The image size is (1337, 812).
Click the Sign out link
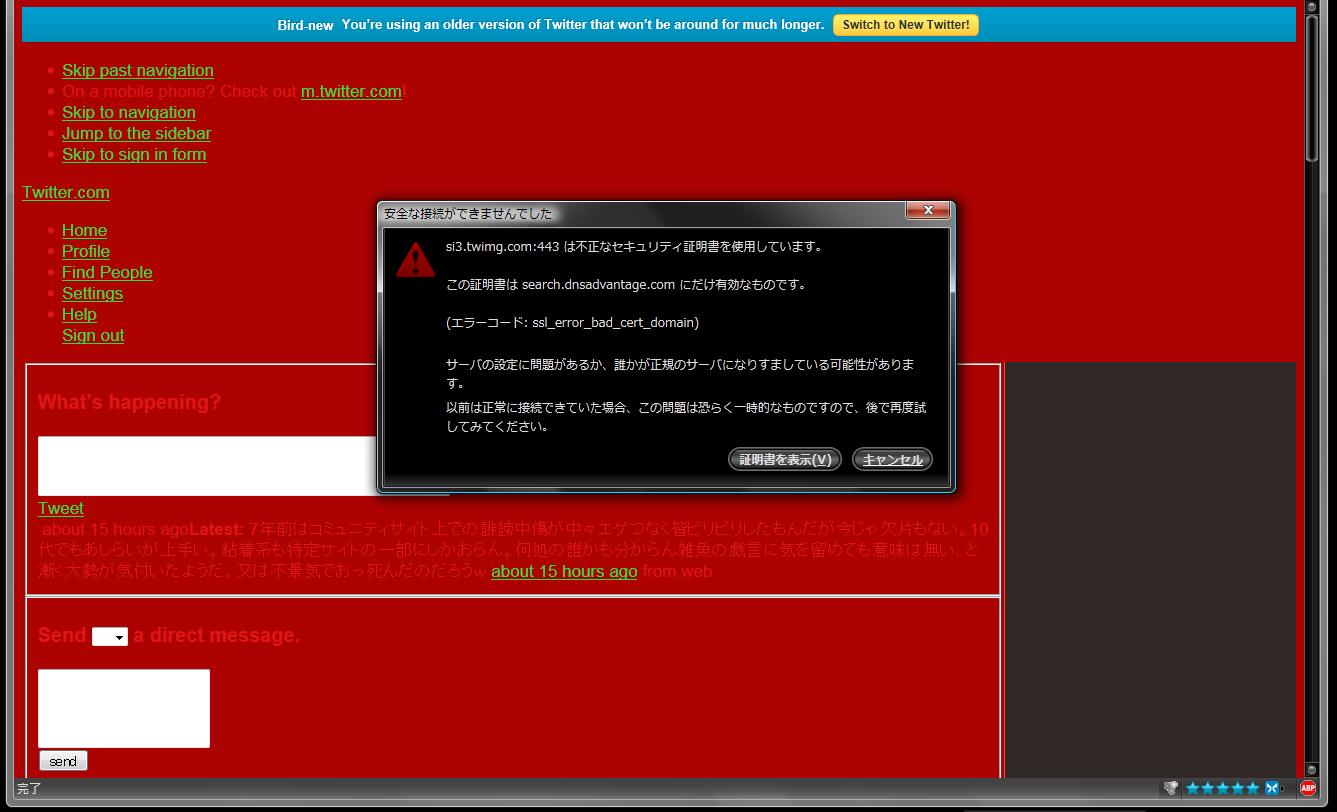pos(93,335)
